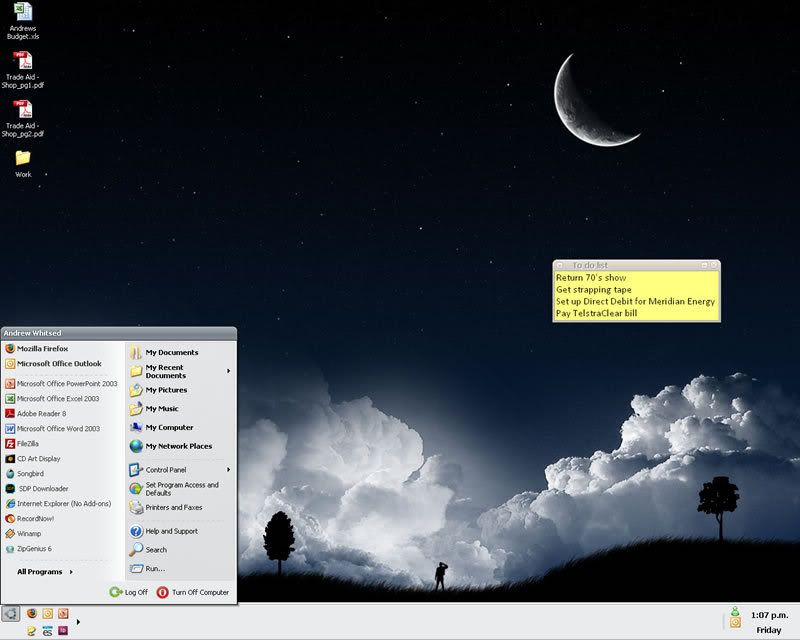Click the 'es' quick launch icon
800x640 pixels.
(x=47, y=631)
